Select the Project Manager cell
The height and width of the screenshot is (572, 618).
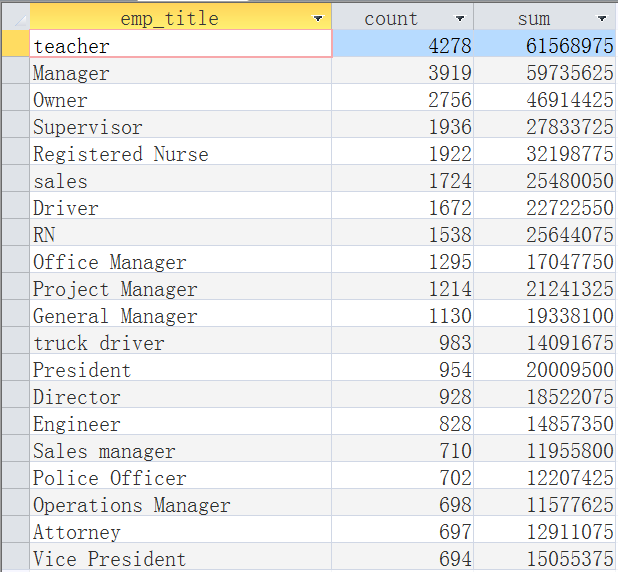pyautogui.click(x=181, y=287)
